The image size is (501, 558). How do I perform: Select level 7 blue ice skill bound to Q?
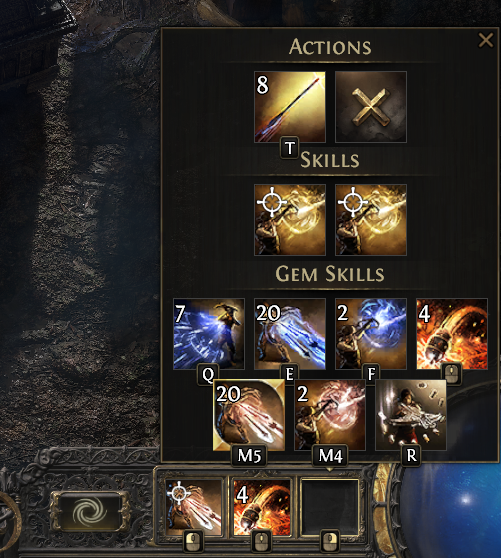pyautogui.click(x=209, y=334)
